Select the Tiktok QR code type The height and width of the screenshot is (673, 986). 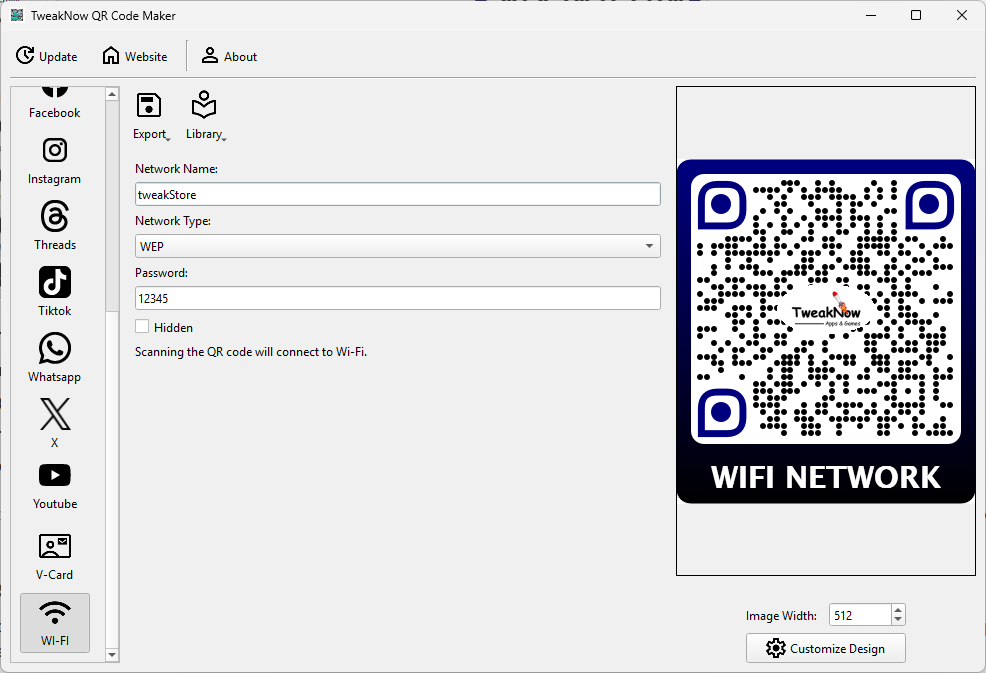55,292
